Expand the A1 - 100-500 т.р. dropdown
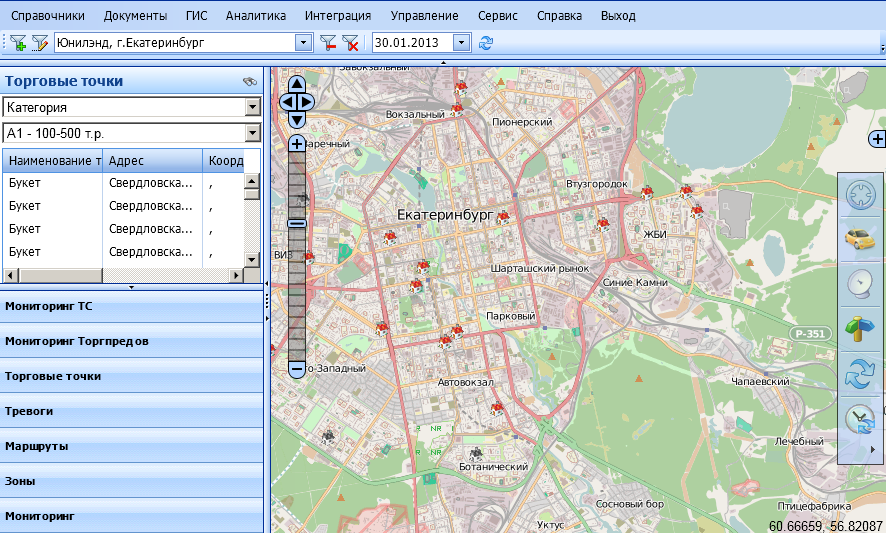 point(252,133)
